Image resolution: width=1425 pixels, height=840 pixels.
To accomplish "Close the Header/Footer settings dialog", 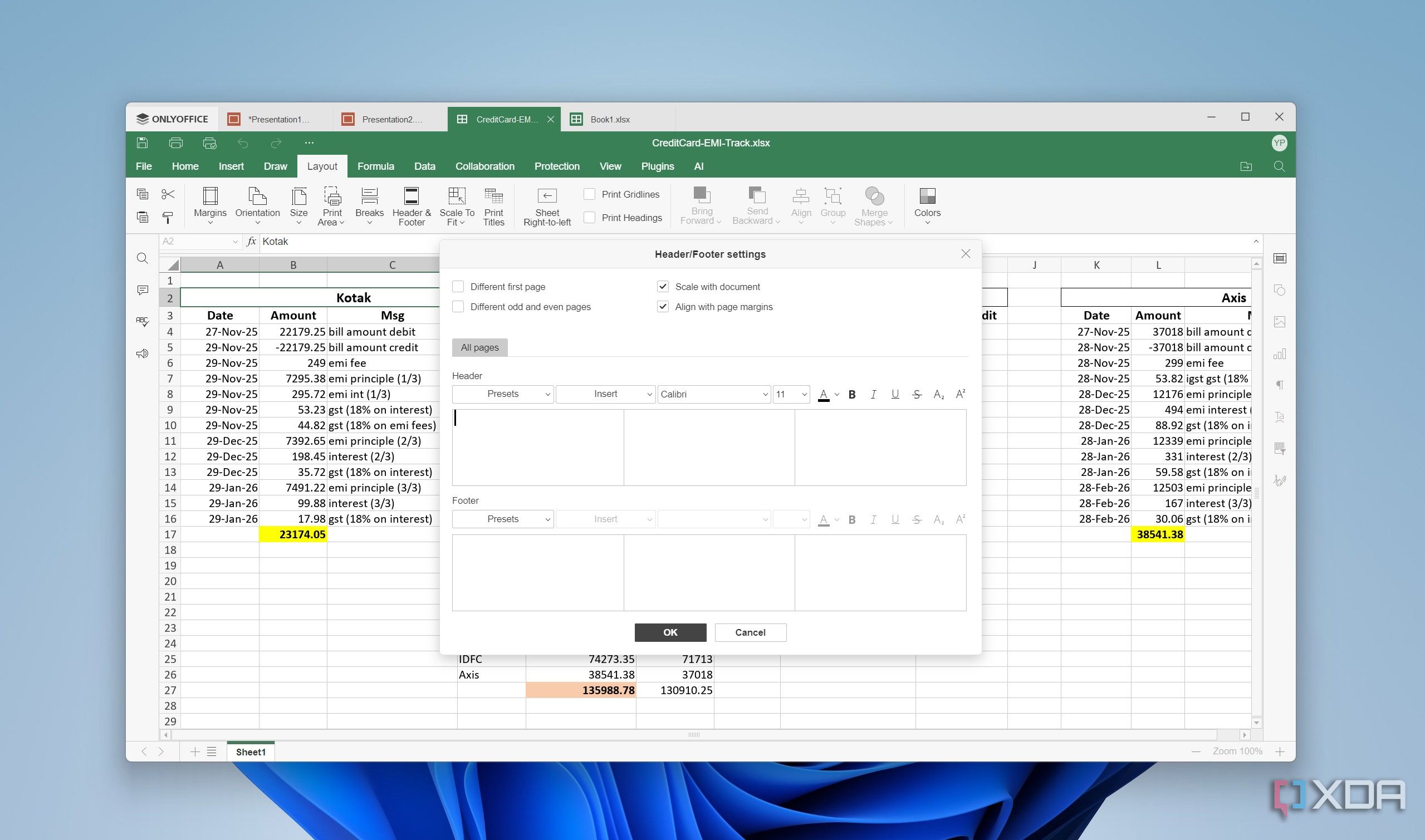I will 966,254.
